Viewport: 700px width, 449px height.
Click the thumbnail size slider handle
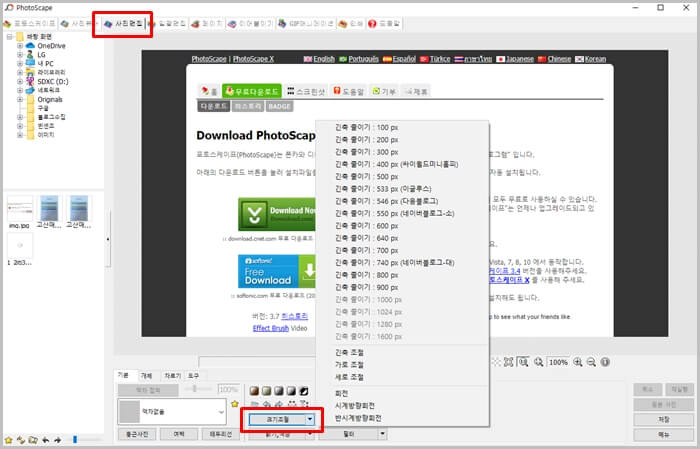pyautogui.click(x=75, y=440)
